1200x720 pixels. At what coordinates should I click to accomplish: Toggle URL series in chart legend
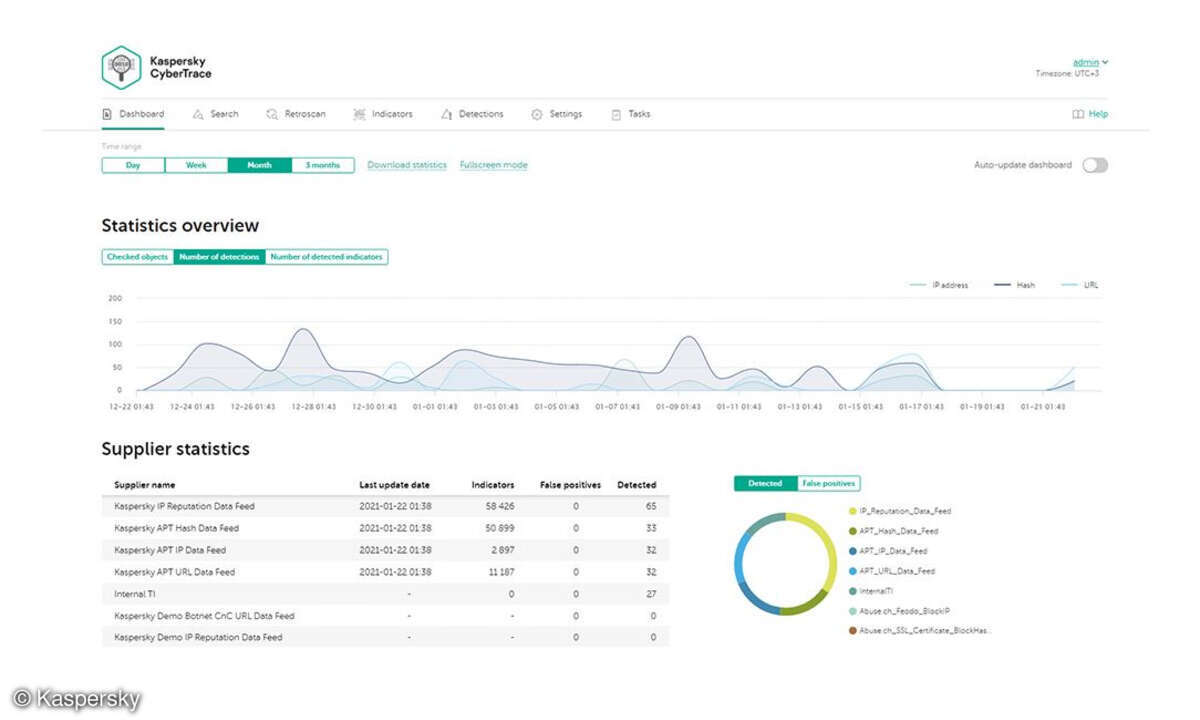(x=1080, y=285)
